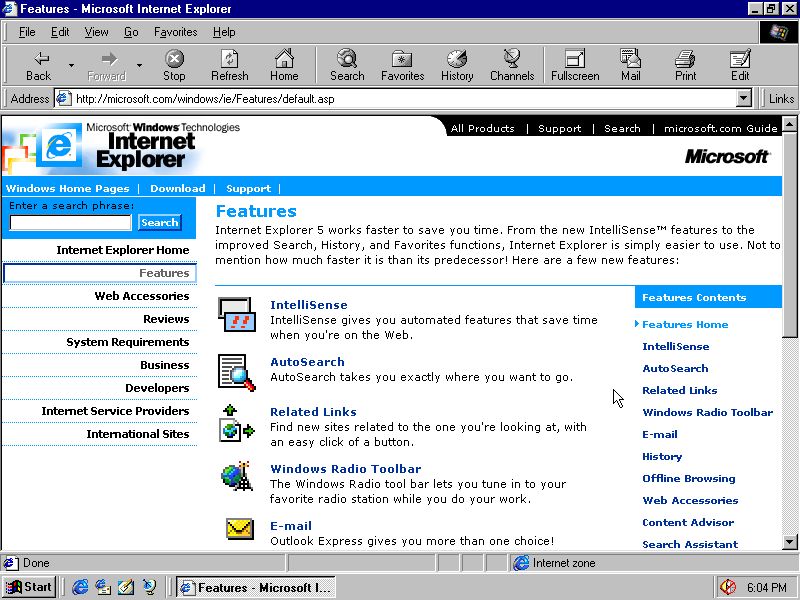Open the Go menu
The height and width of the screenshot is (600, 800).
(131, 32)
